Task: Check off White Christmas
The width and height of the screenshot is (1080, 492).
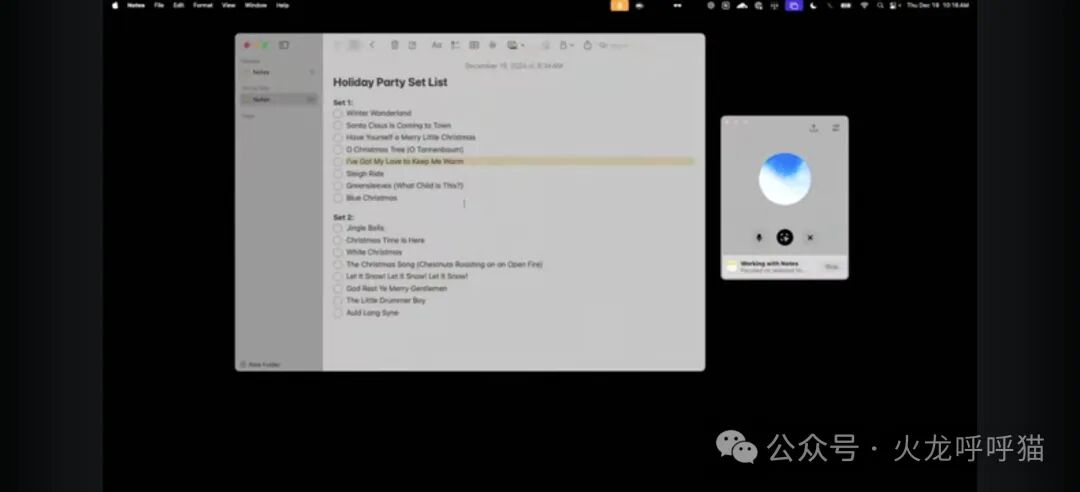Action: tap(338, 252)
